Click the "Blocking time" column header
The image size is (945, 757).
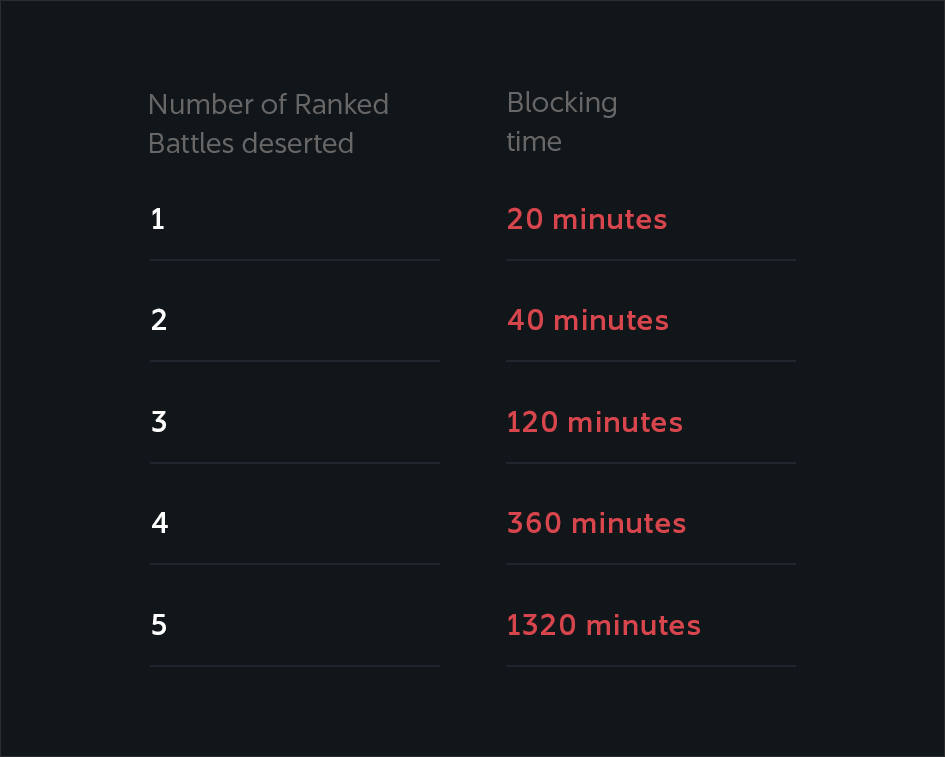point(561,122)
